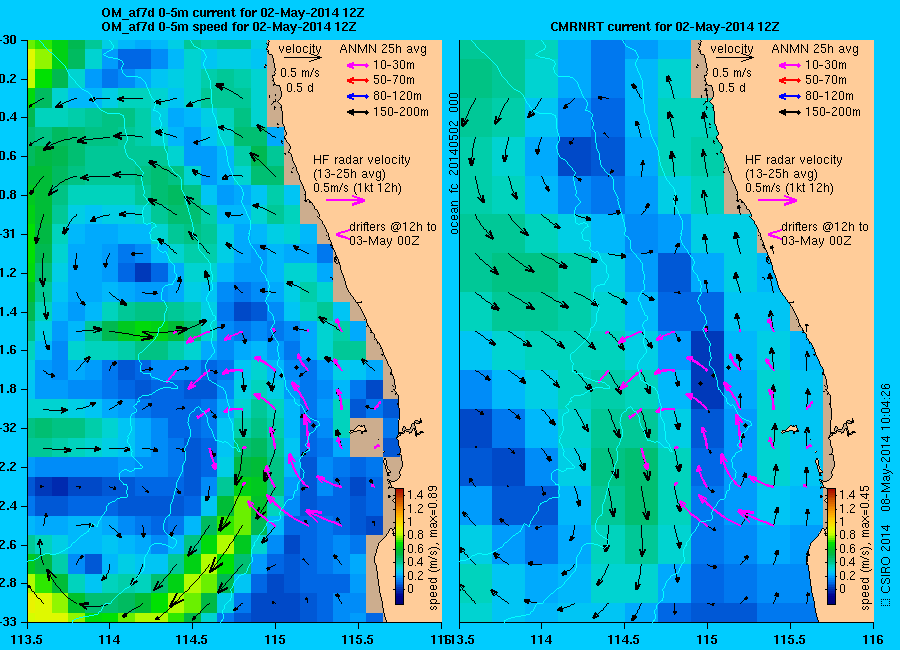Click Rottnest Island outline in the right map
This screenshot has height=650, width=900.
(791, 429)
